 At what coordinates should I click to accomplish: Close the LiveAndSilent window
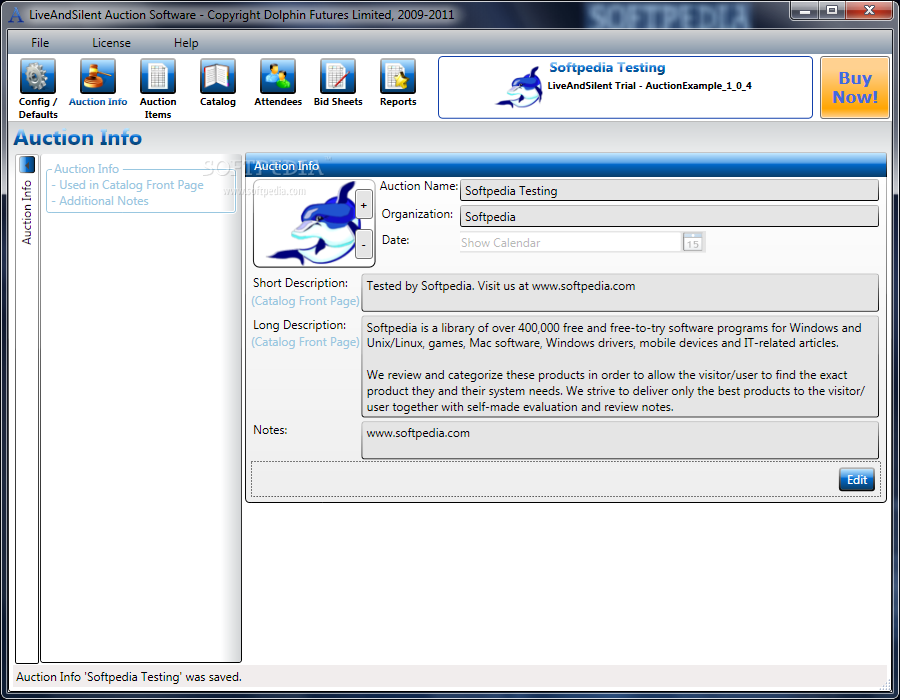[869, 10]
